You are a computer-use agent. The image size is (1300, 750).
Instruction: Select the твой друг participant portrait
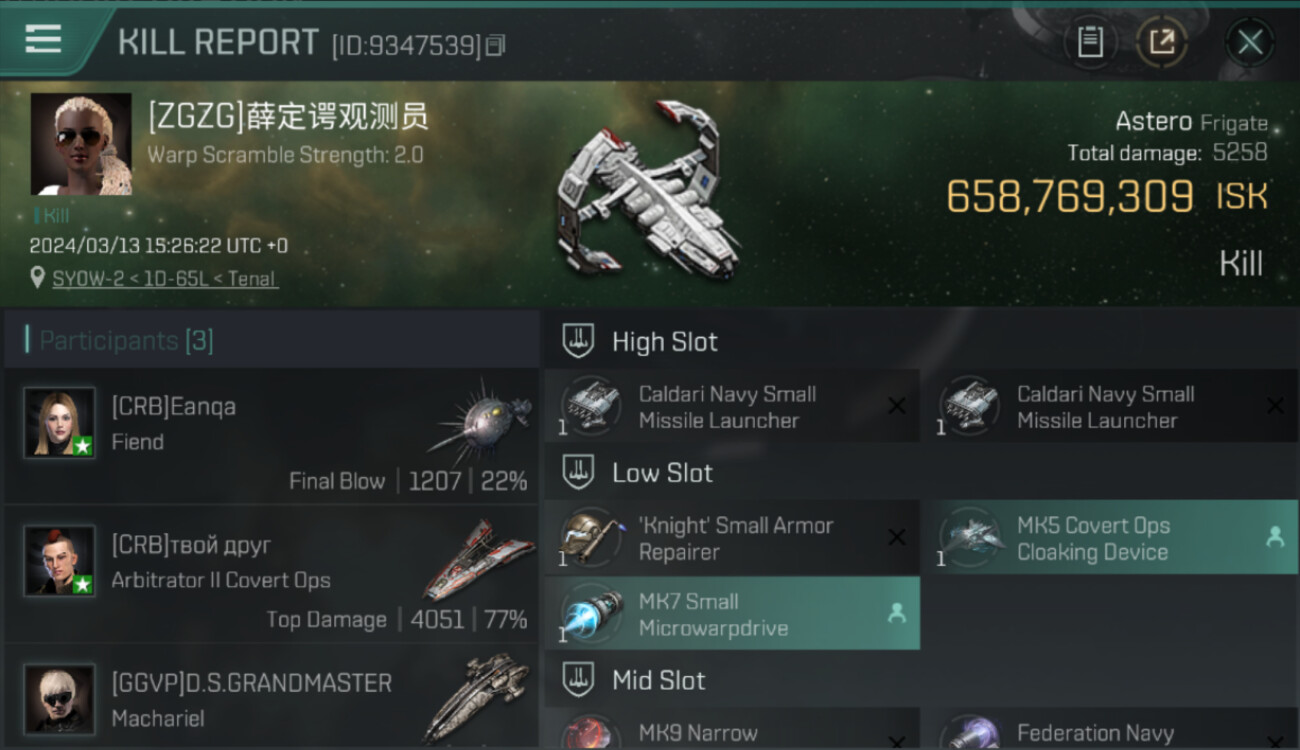(60, 561)
